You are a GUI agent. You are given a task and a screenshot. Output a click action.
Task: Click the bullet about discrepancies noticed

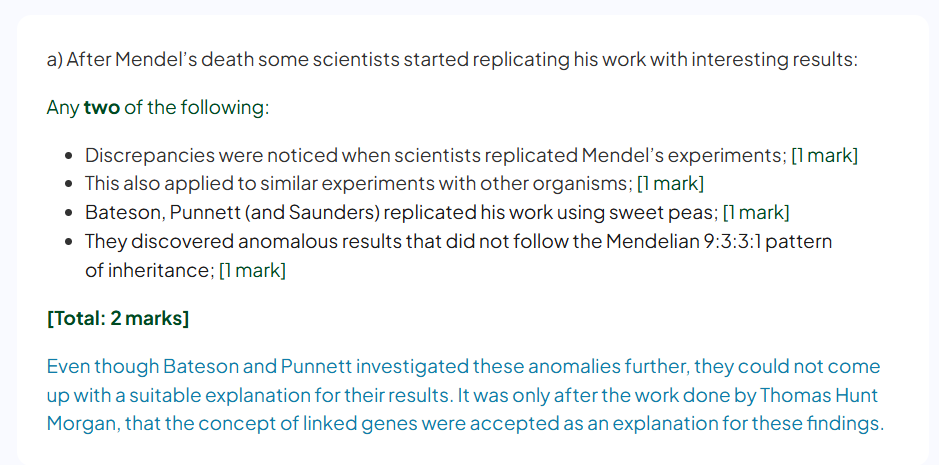pos(471,155)
